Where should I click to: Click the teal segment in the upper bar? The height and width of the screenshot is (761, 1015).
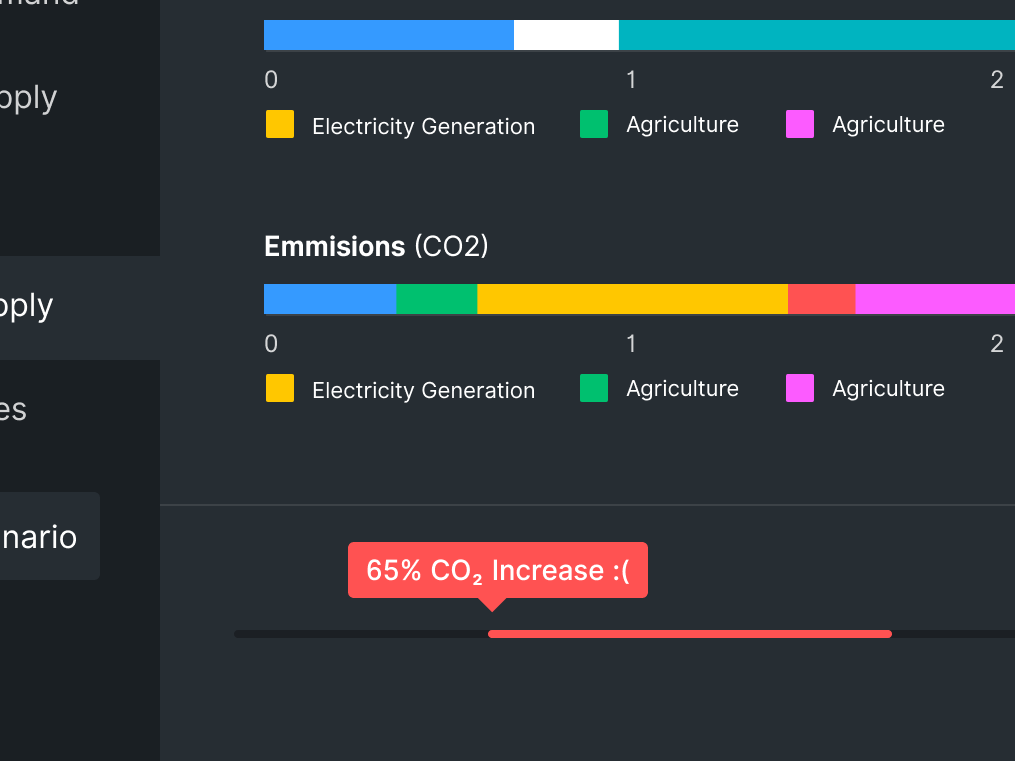pyautogui.click(x=816, y=34)
